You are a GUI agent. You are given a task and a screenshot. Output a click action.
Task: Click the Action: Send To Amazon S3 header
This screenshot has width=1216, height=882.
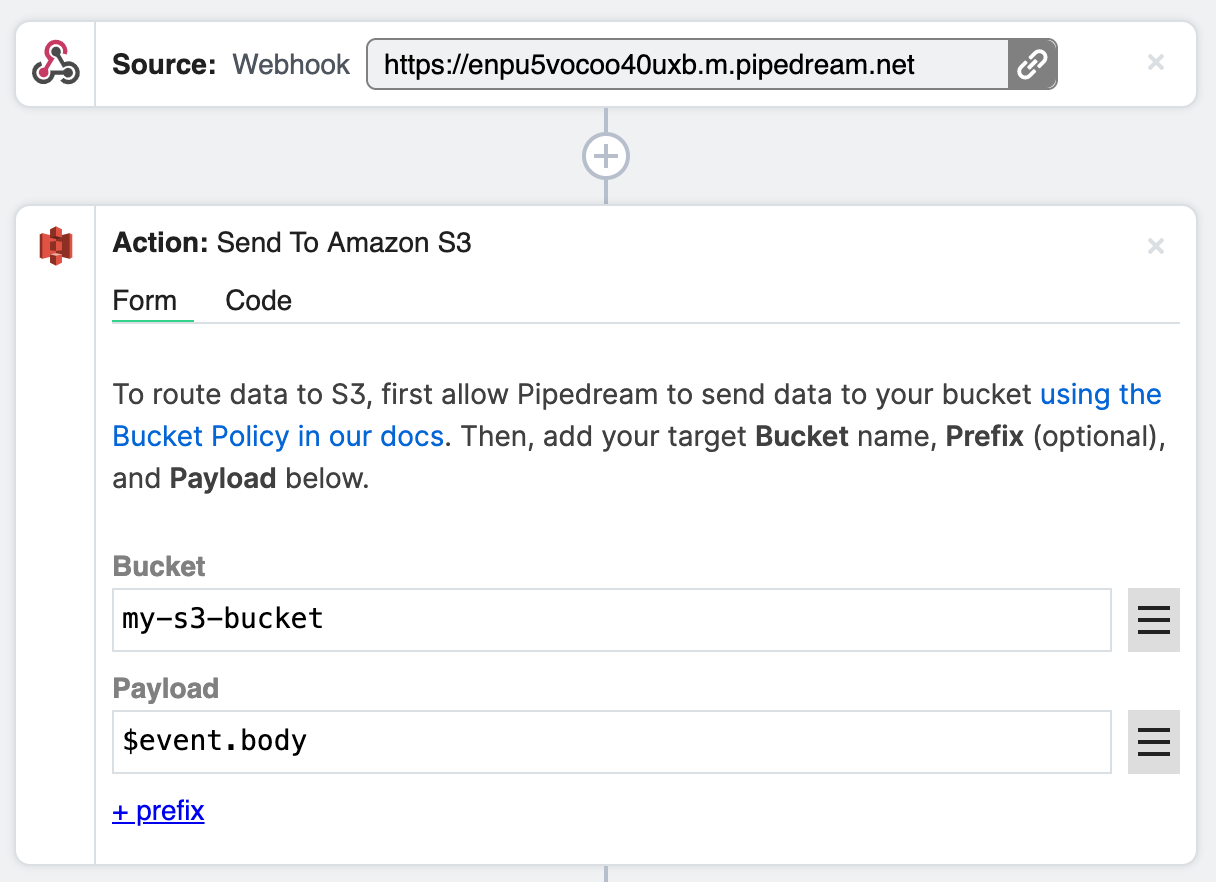tap(294, 242)
